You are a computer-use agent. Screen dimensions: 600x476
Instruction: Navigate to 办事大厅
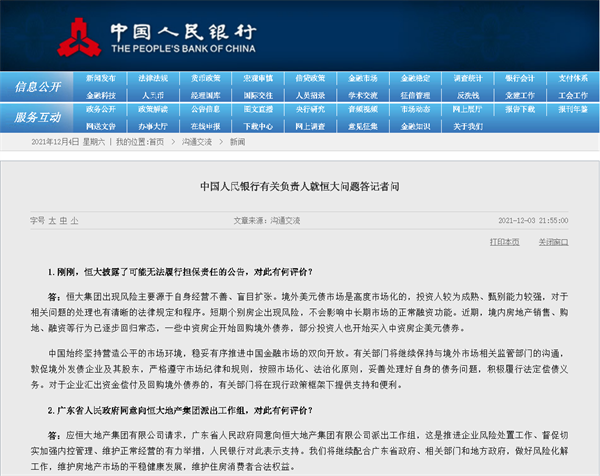(x=153, y=126)
